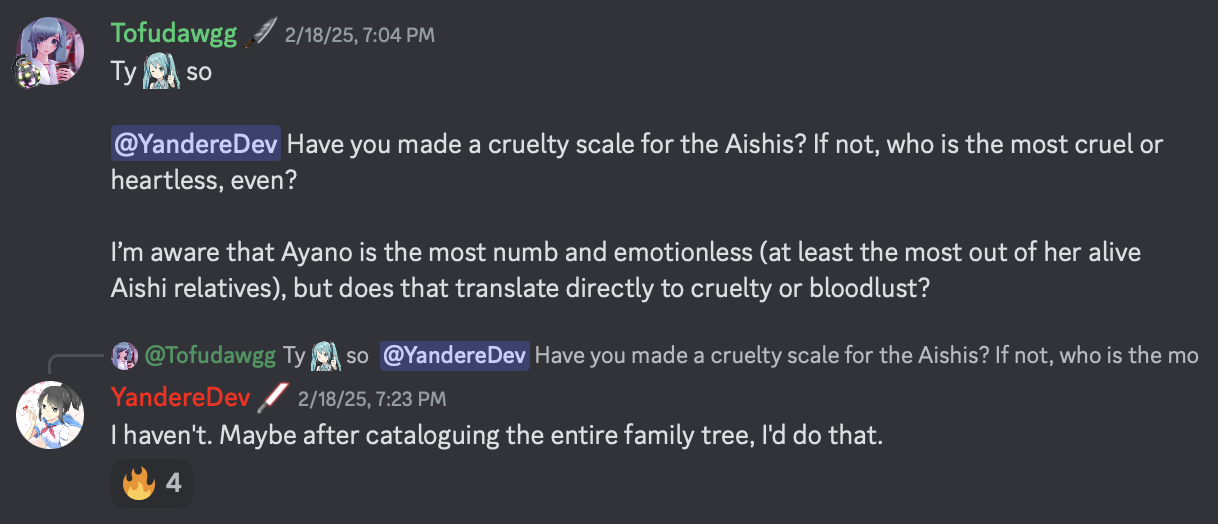Click the Miku emoji in the reply preview
The image size is (1218, 524).
tap(324, 355)
